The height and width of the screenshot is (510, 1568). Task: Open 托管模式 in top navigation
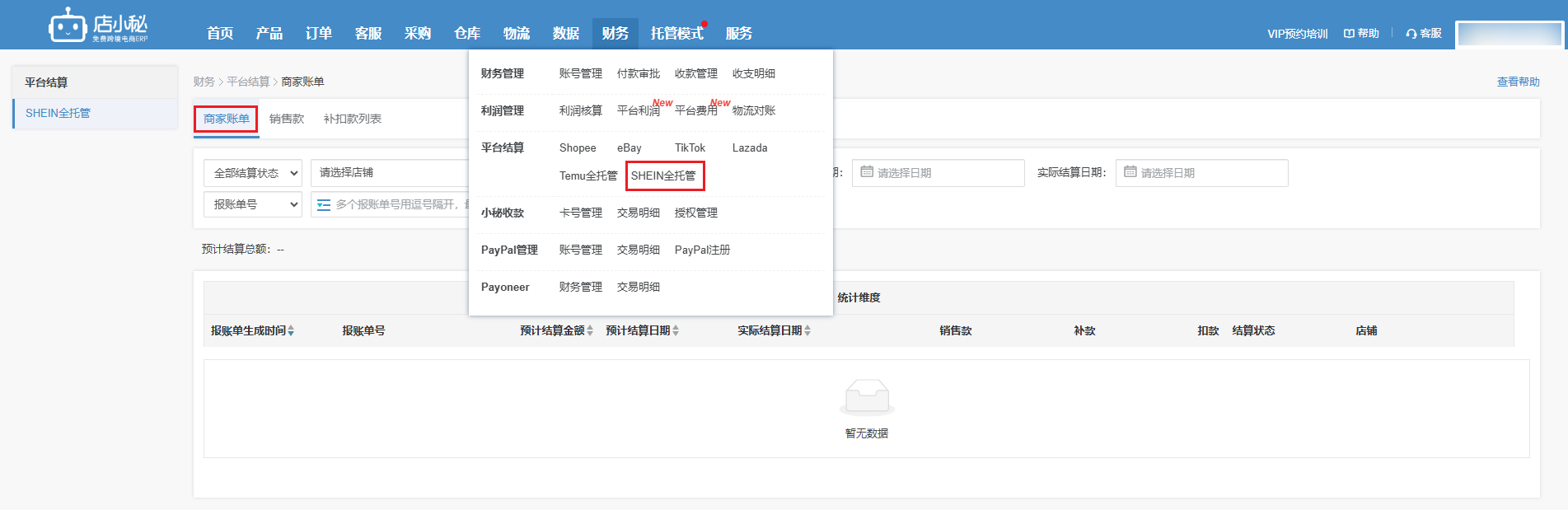[677, 33]
